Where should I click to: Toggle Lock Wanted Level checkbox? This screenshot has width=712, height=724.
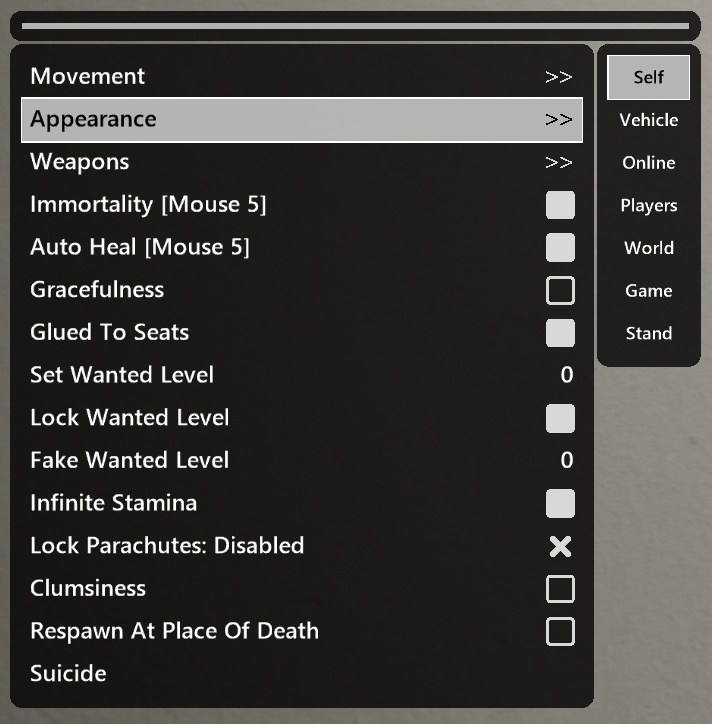tap(560, 418)
